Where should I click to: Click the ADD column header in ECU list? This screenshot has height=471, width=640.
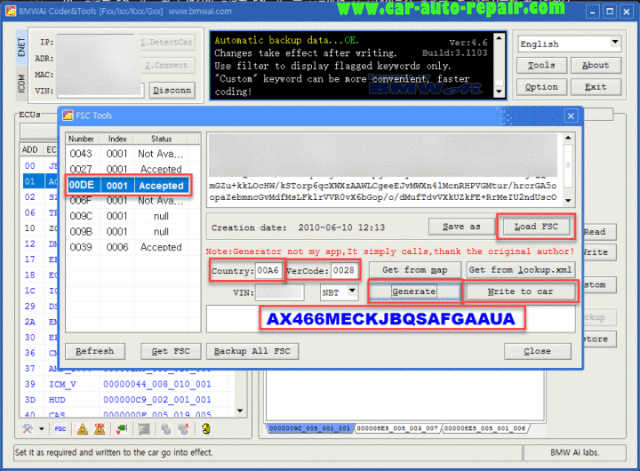(30, 150)
